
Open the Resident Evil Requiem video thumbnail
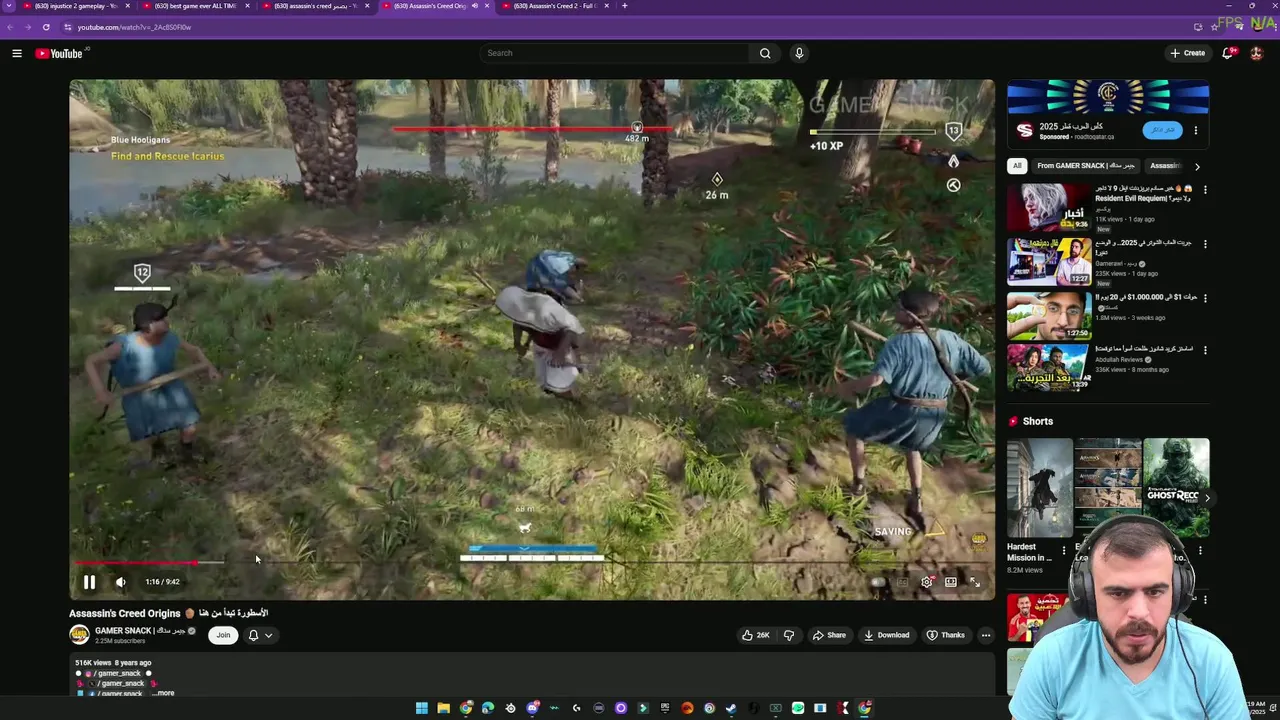pyautogui.click(x=1049, y=207)
